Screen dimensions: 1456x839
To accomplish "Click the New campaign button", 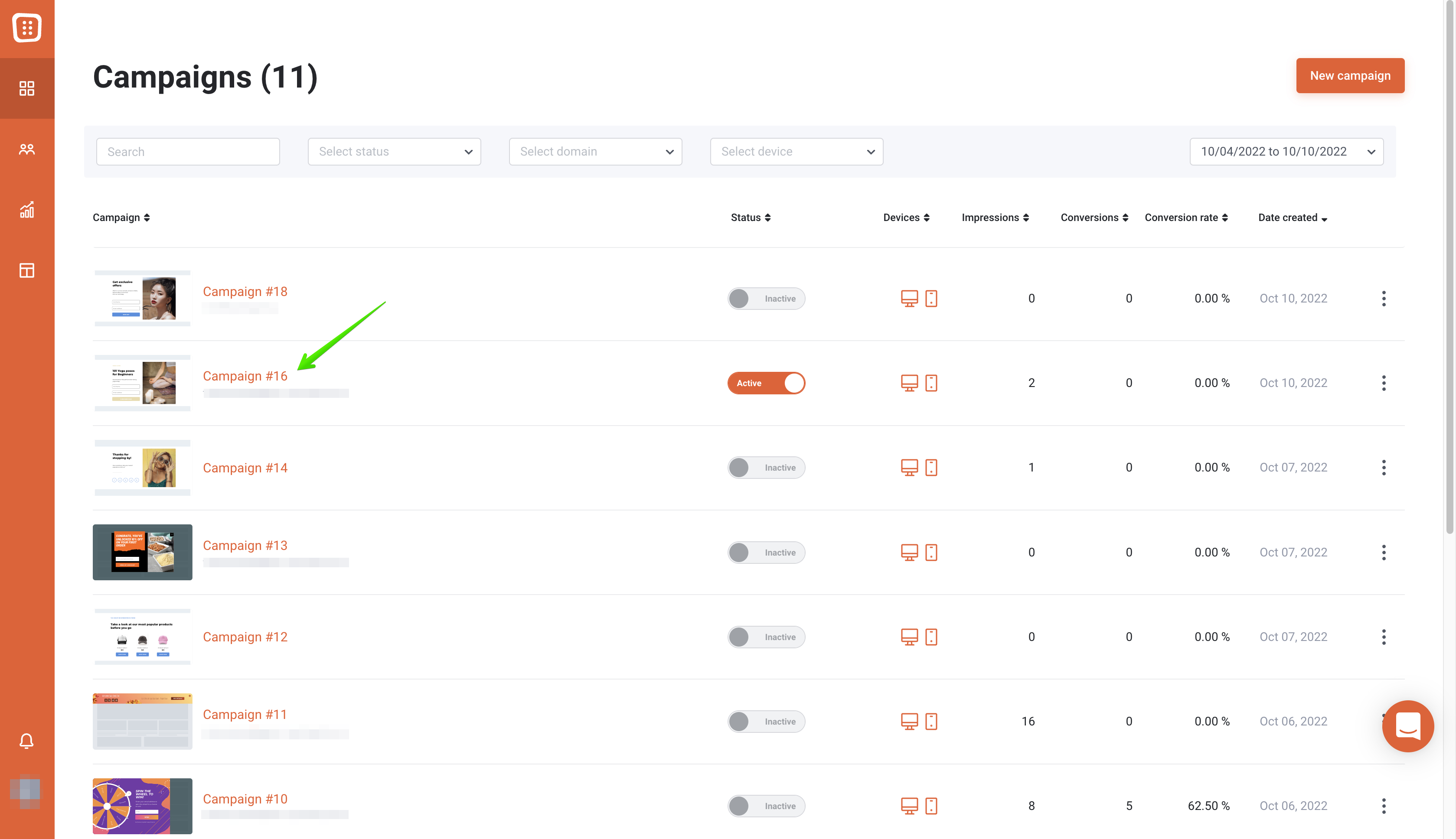I will pos(1350,75).
